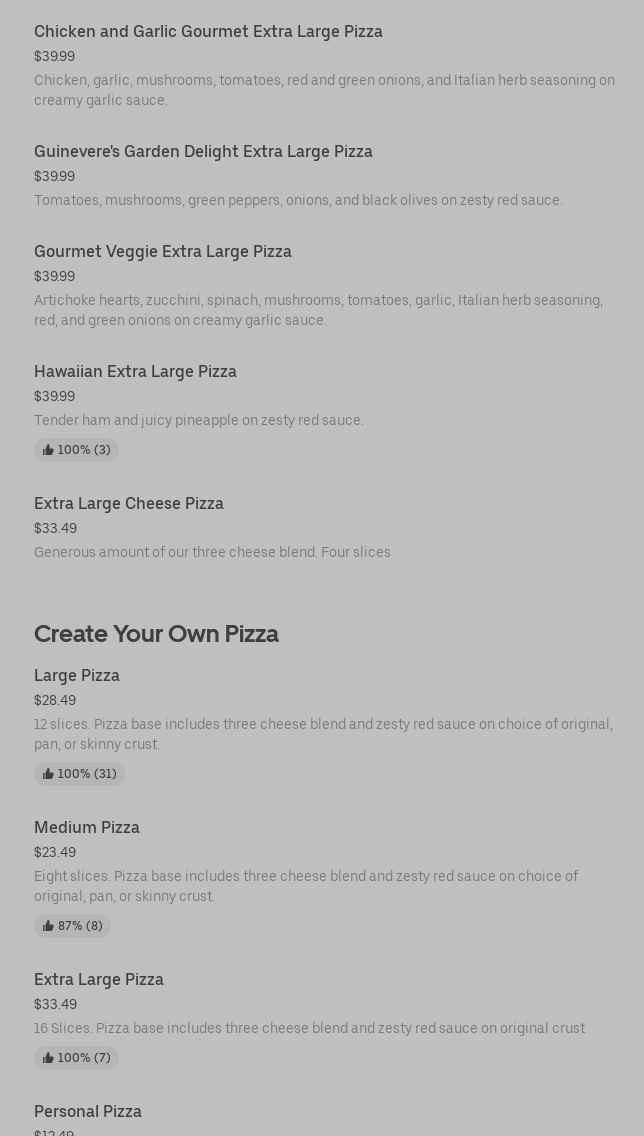Click the 100% (31) rating badge

[80, 774]
